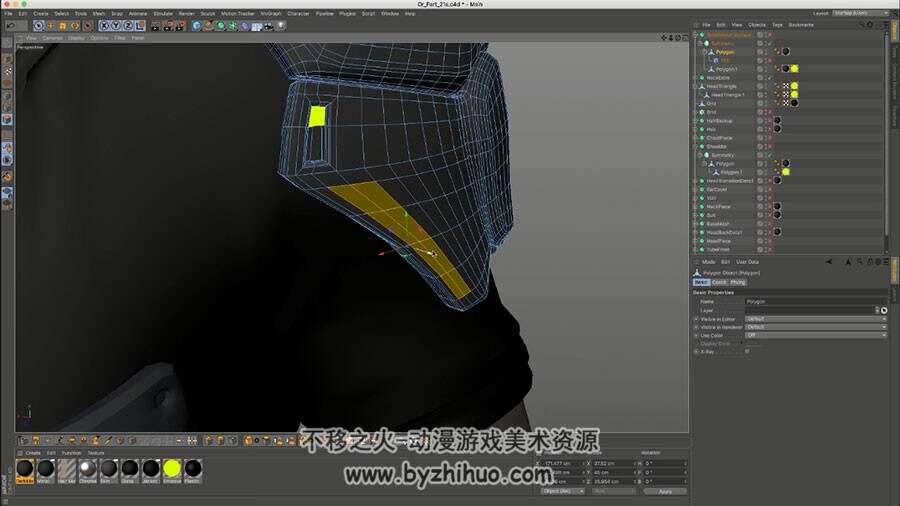Open the viewport Display menu
Image resolution: width=900 pixels, height=506 pixels.
click(76, 38)
